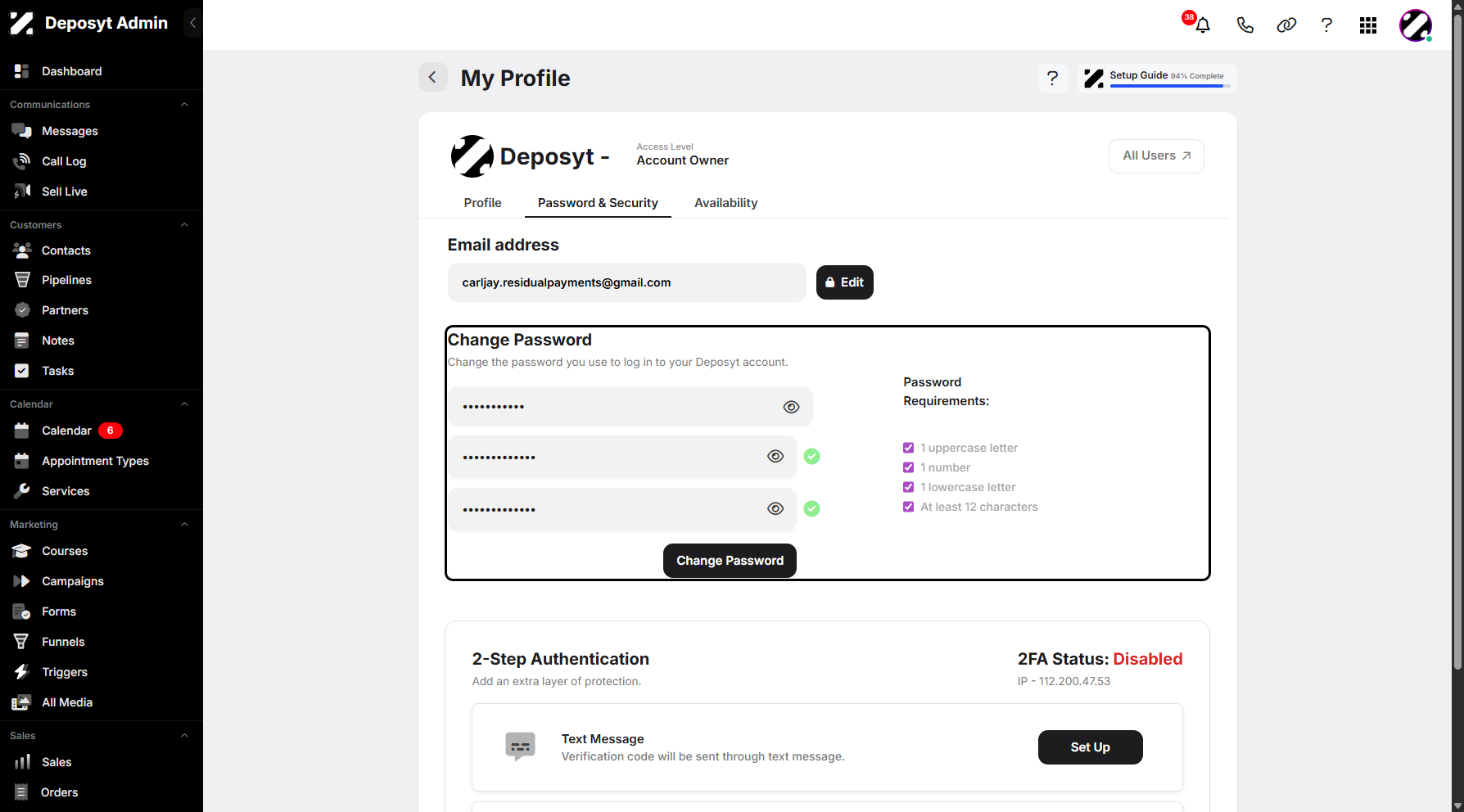Set Up Text Message authentication
Screen dimensions: 1464x812
click(1090, 747)
